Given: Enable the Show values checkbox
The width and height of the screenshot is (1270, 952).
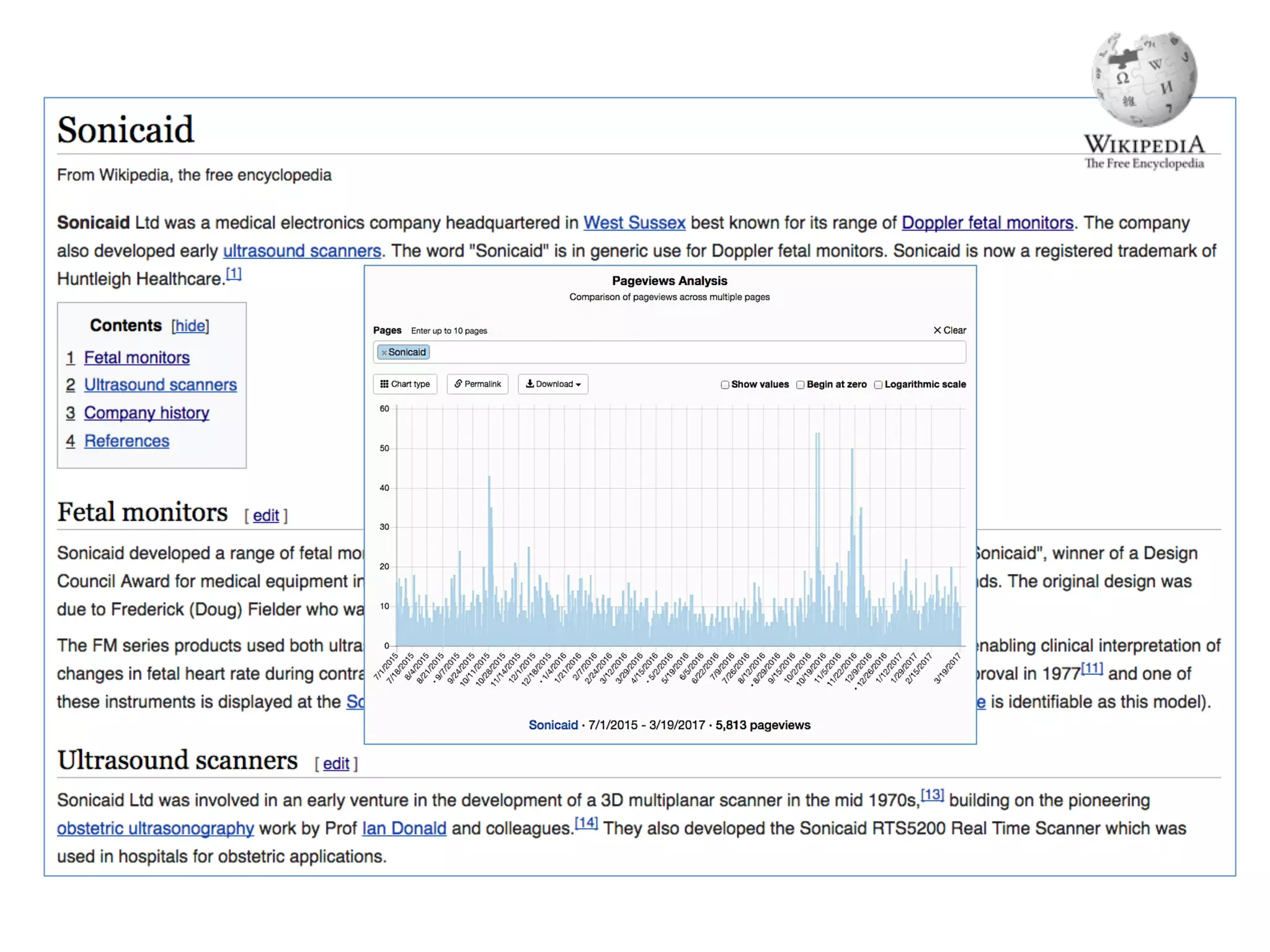Looking at the screenshot, I should click(x=725, y=385).
